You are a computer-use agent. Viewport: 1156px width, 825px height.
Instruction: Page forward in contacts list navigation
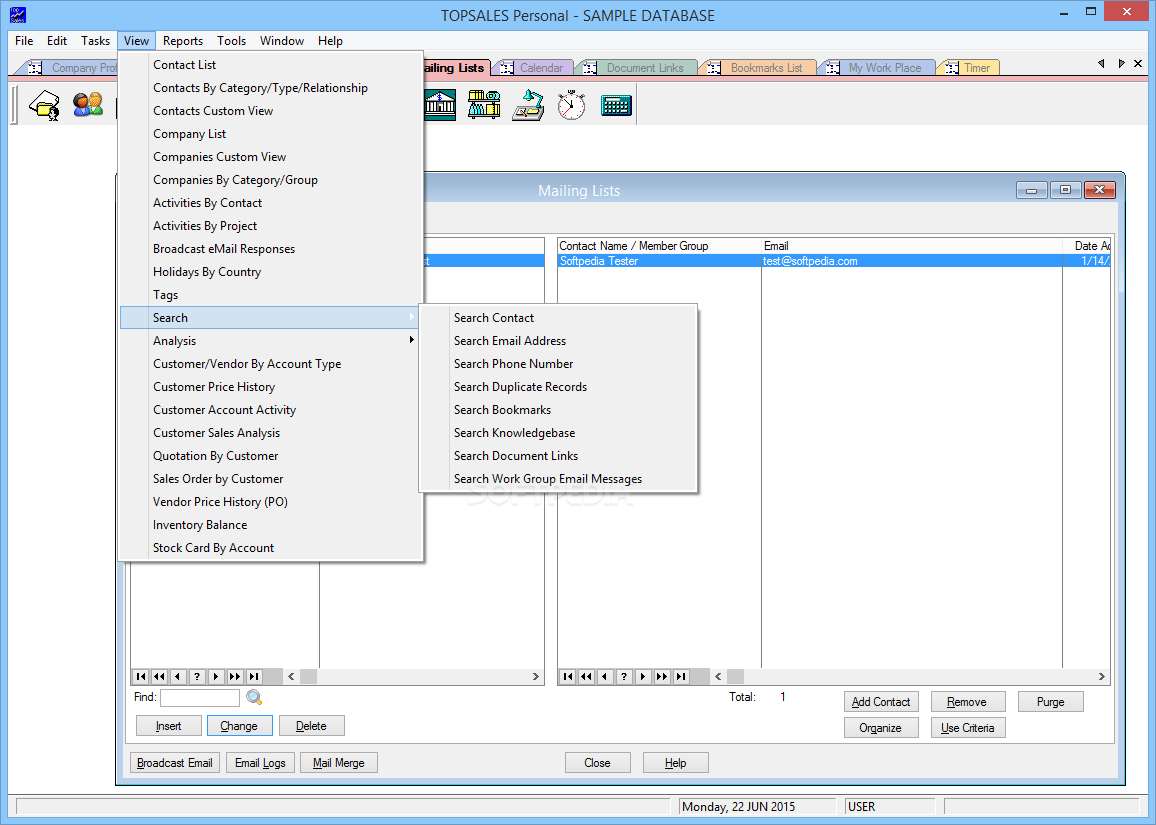click(x=662, y=676)
